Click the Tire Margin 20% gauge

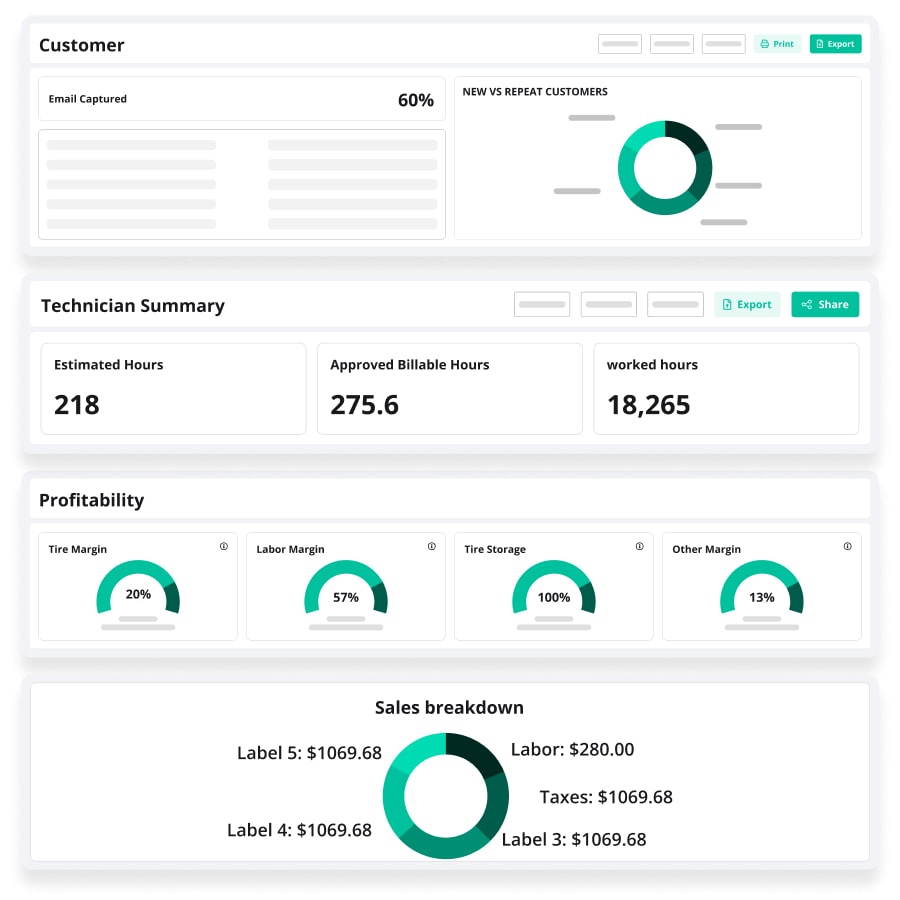point(138,594)
